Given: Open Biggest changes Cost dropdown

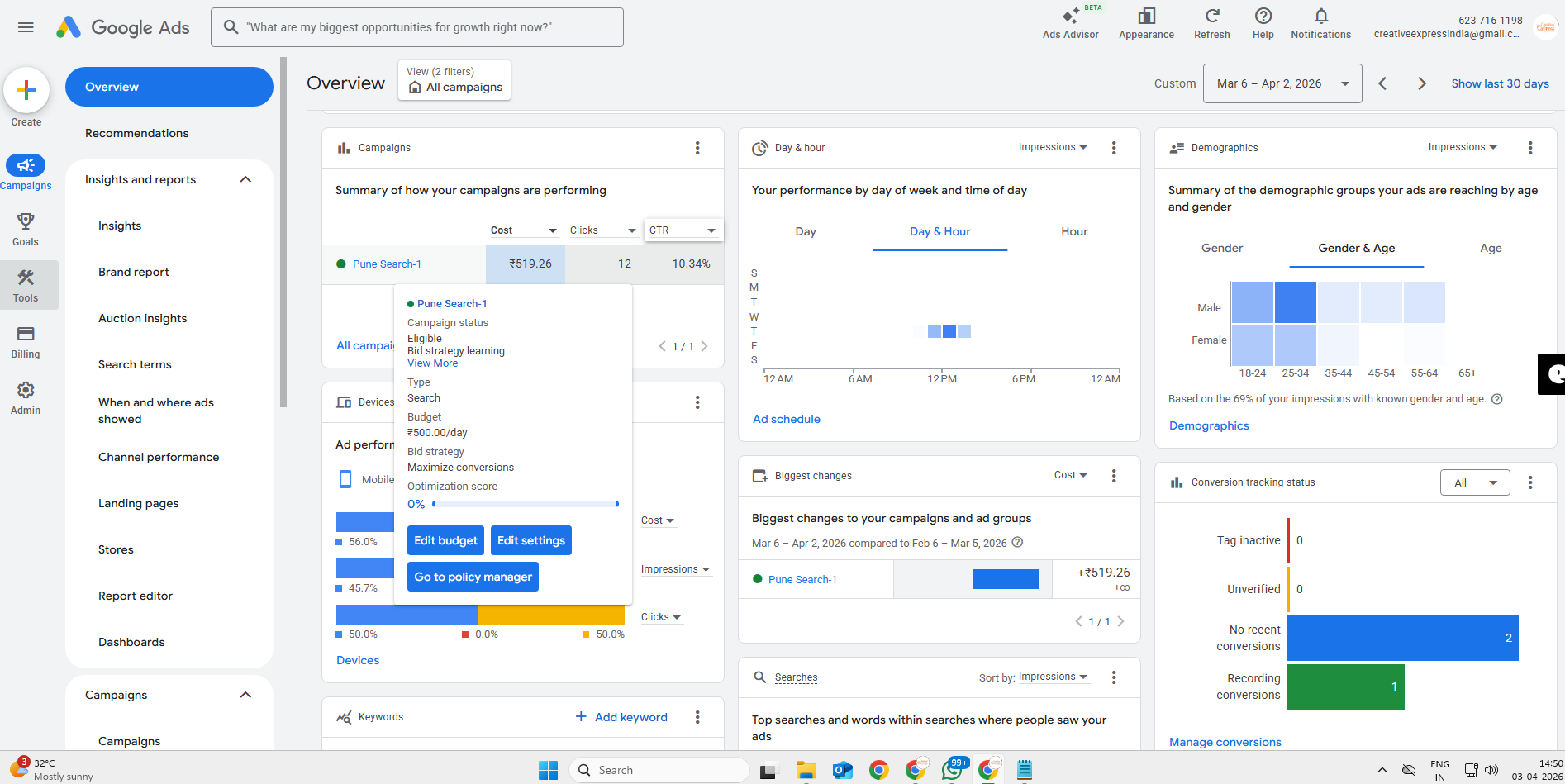Looking at the screenshot, I should [x=1071, y=475].
